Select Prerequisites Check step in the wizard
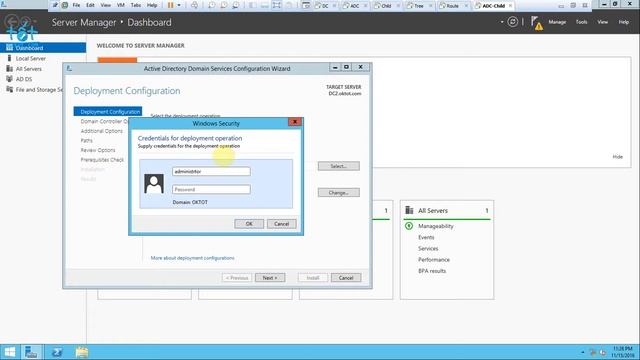Viewport: 640px width, 360px height. 102,160
